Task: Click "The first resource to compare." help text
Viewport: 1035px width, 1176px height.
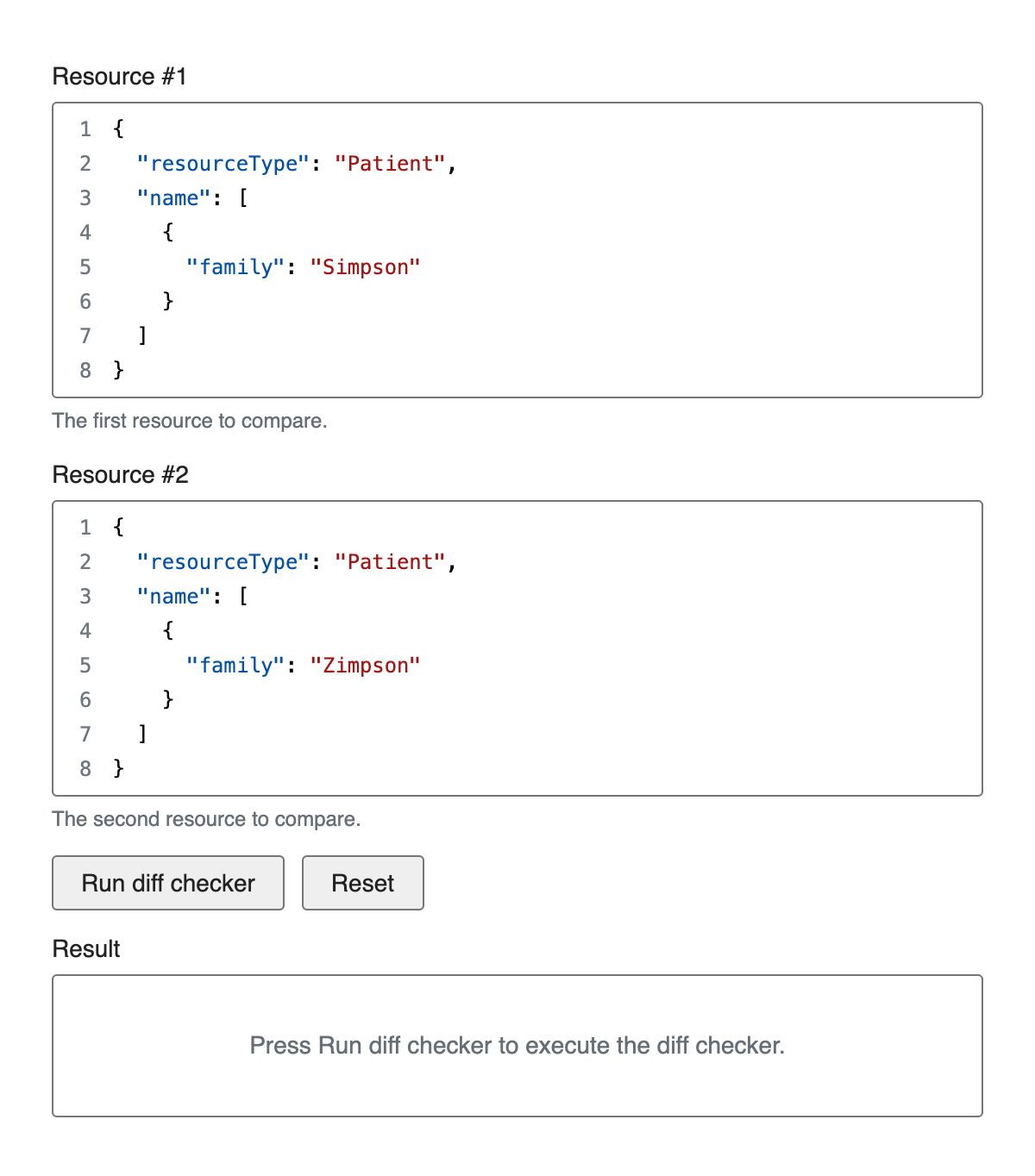Action: pyautogui.click(x=190, y=421)
